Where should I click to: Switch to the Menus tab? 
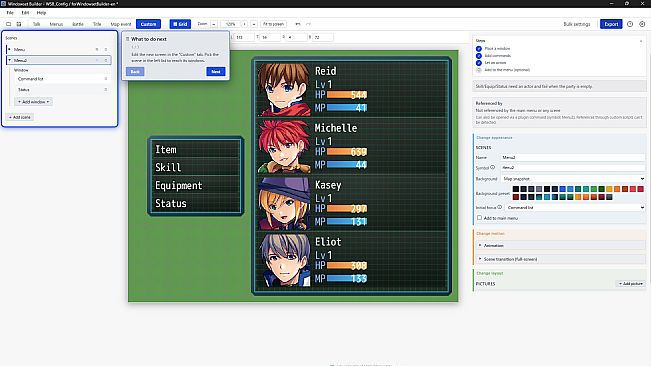56,24
